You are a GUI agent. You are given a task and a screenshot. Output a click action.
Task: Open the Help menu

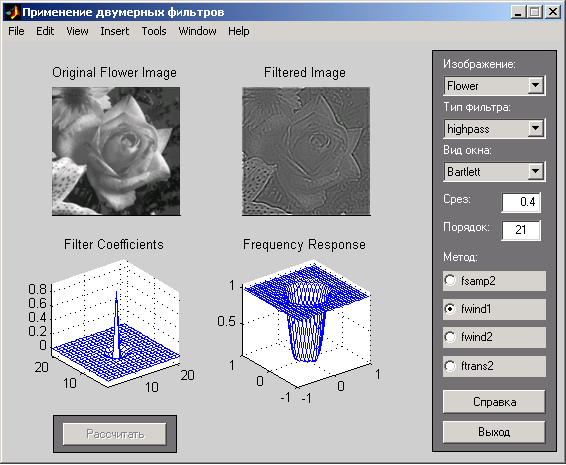pos(239,31)
